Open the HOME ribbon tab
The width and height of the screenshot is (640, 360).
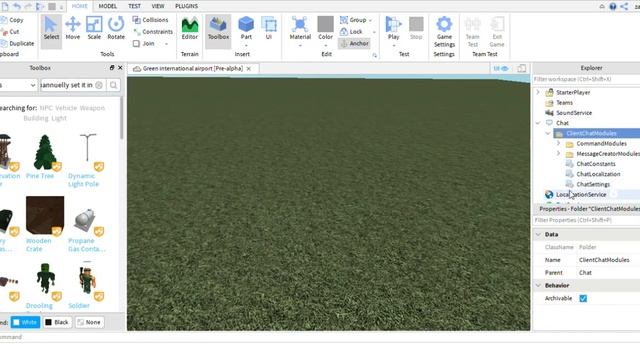[80, 6]
